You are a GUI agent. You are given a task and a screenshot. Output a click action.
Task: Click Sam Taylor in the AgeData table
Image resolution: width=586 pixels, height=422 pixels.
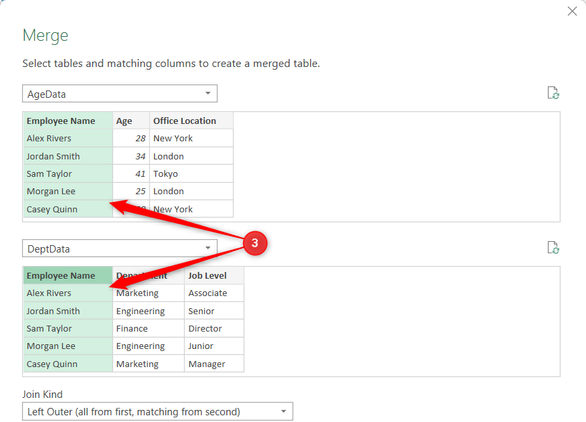68,174
